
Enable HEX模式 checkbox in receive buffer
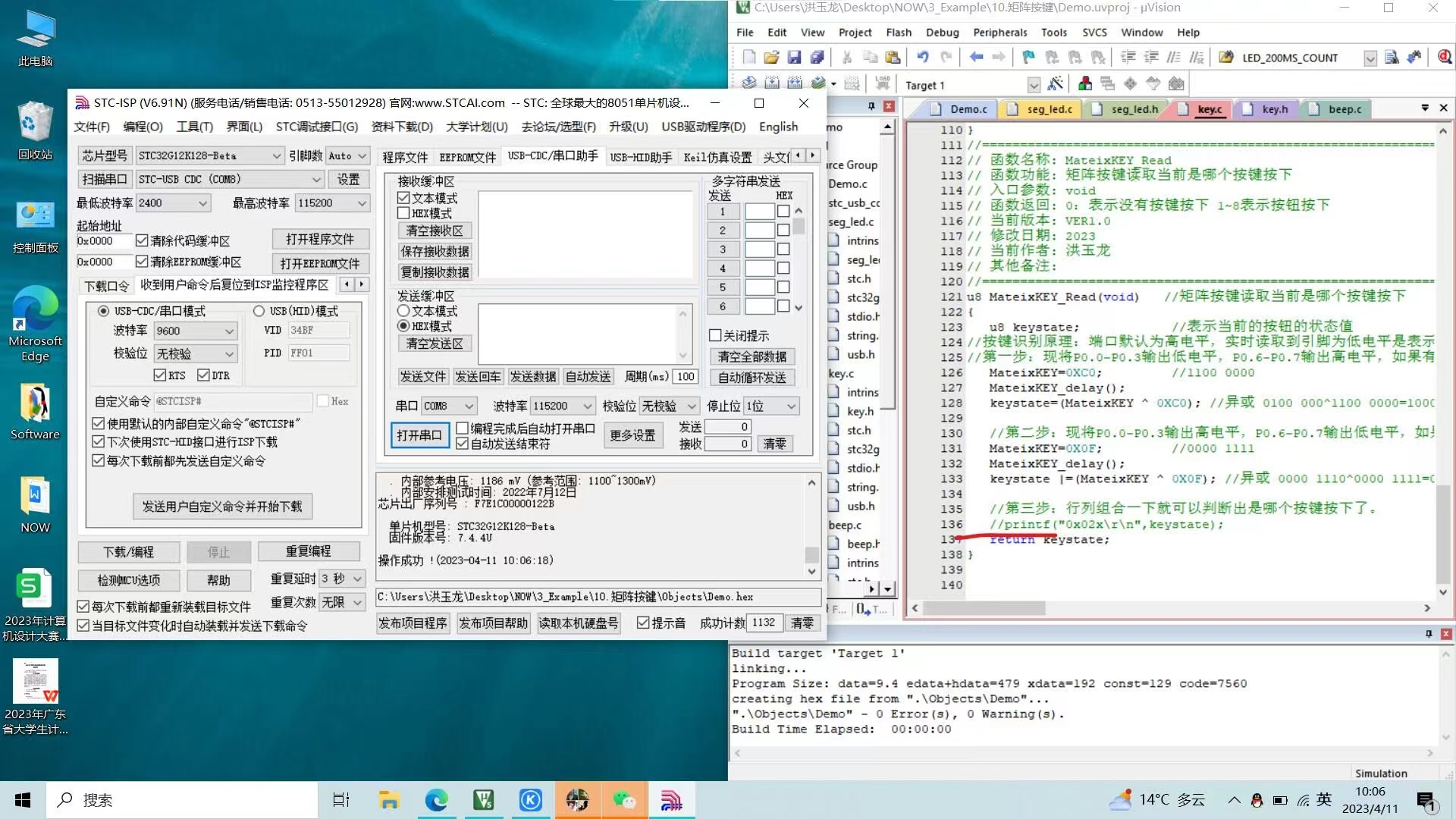click(x=403, y=213)
